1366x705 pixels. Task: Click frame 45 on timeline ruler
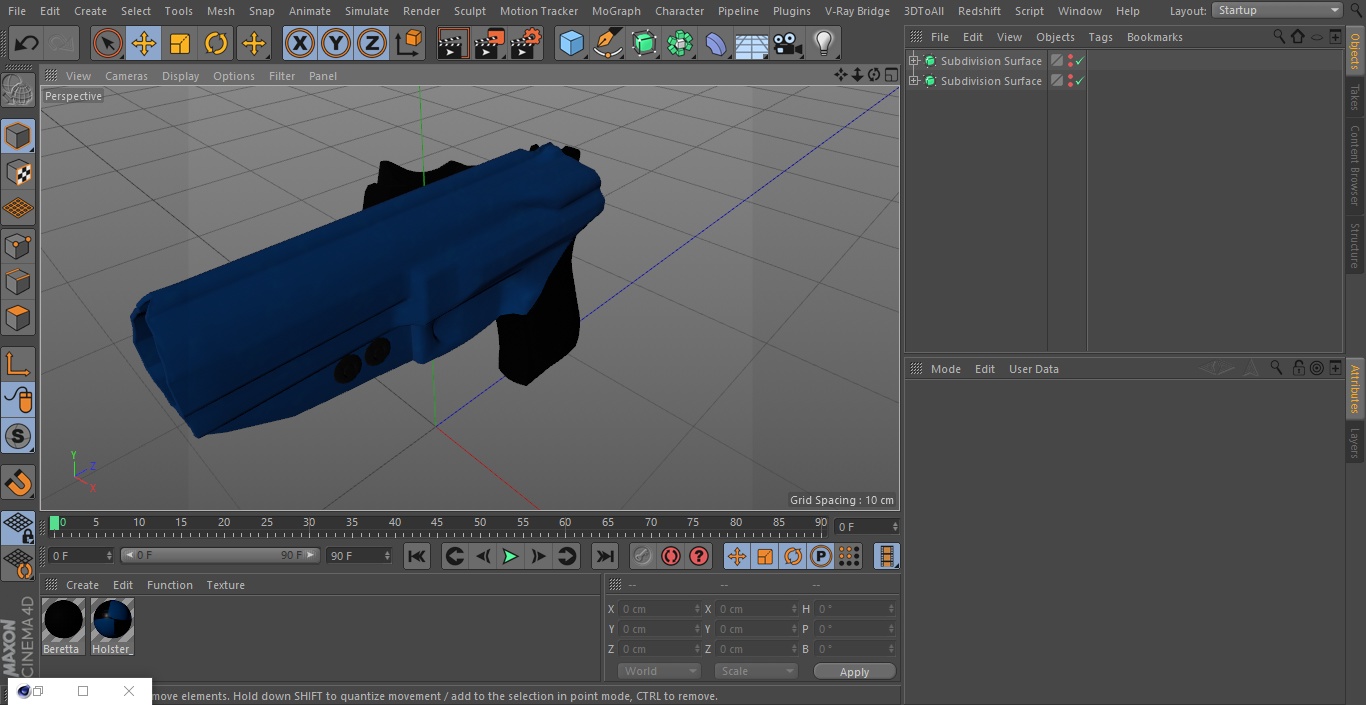click(x=437, y=523)
